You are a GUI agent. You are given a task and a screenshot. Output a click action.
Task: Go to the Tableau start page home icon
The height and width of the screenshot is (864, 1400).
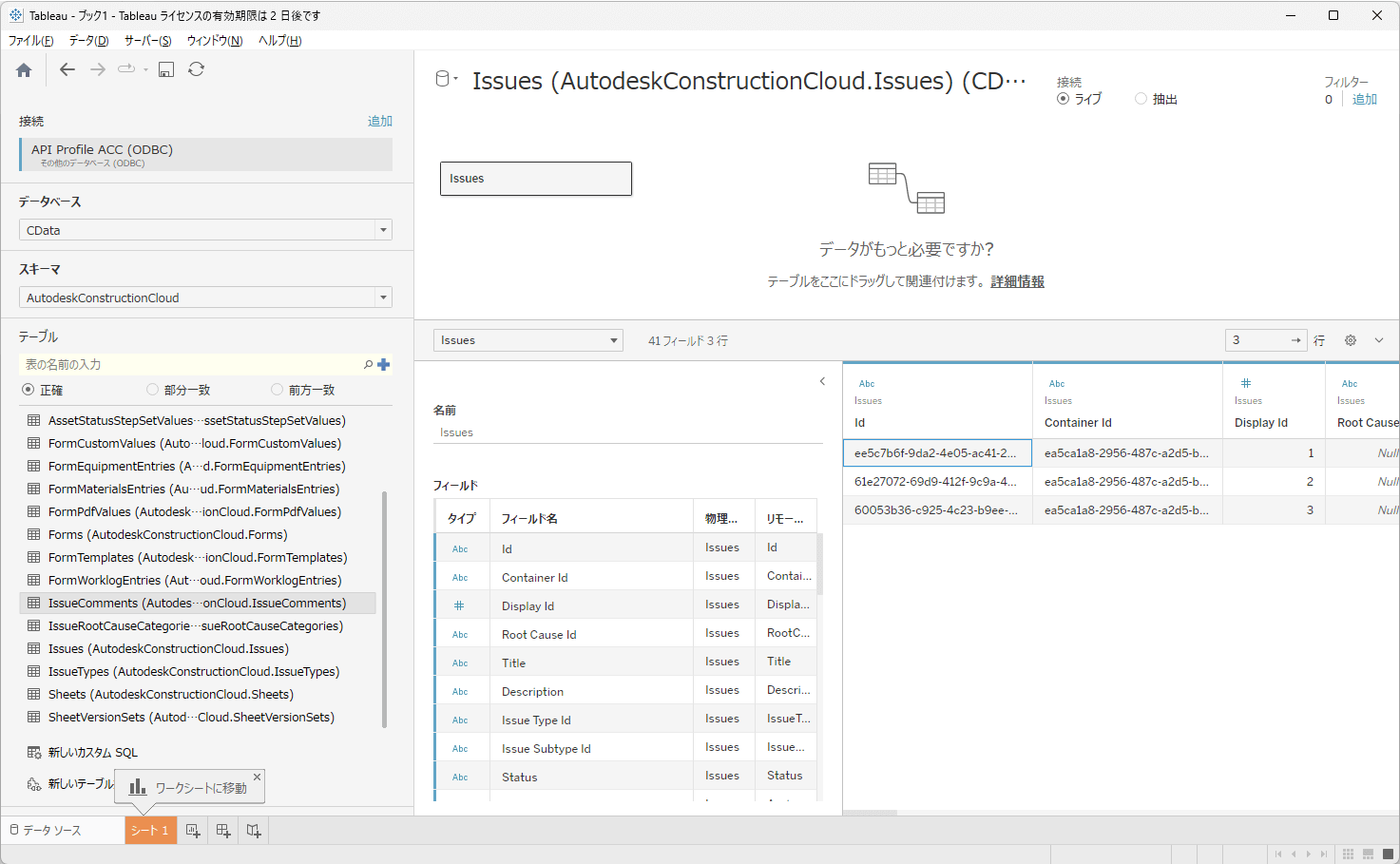pos(24,69)
